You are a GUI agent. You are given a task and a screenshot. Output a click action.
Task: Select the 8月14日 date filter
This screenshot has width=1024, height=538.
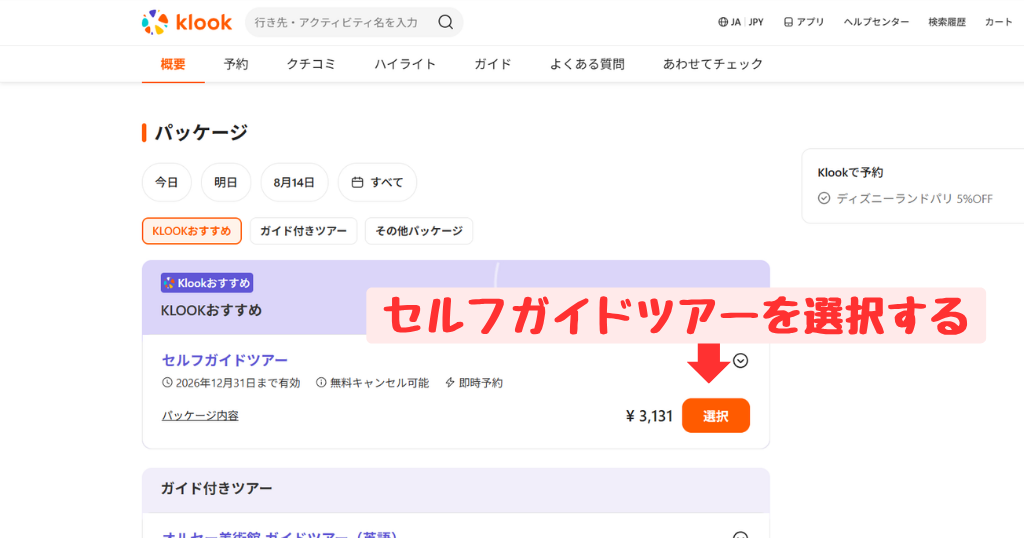294,182
